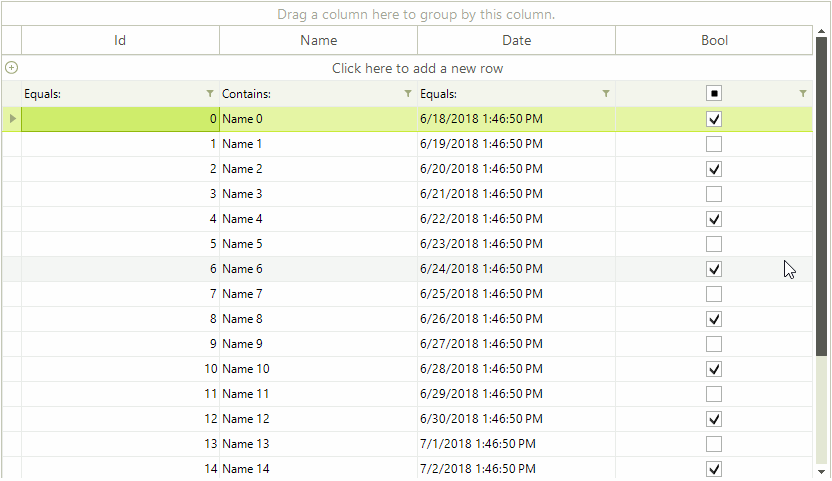Screen dimensions: 832x481
Task: Select the 'Name 12' cell
Action: tap(318, 419)
